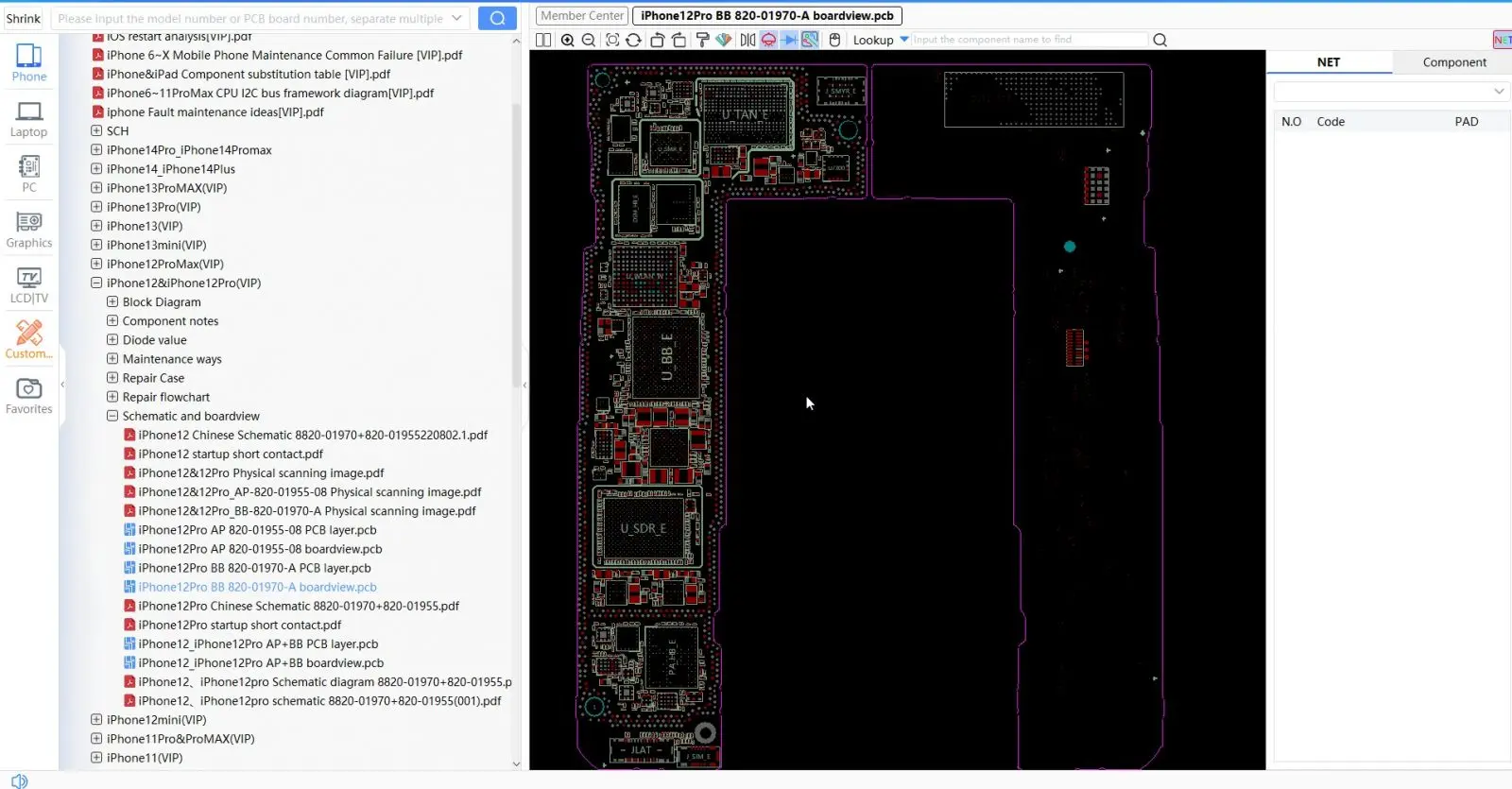Open the color palette icon

pyautogui.click(x=724, y=40)
